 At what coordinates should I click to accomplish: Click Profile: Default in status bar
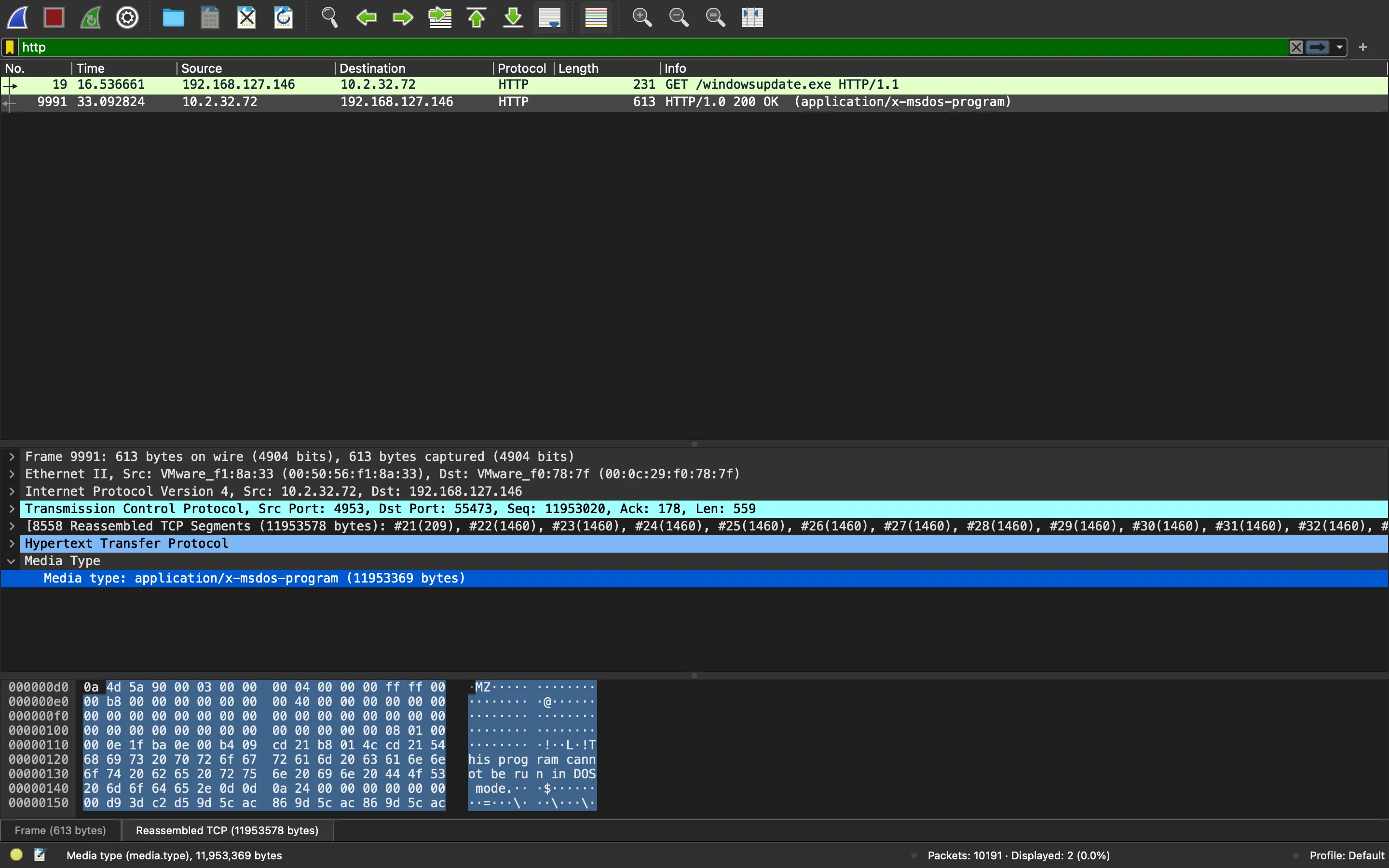(x=1347, y=855)
